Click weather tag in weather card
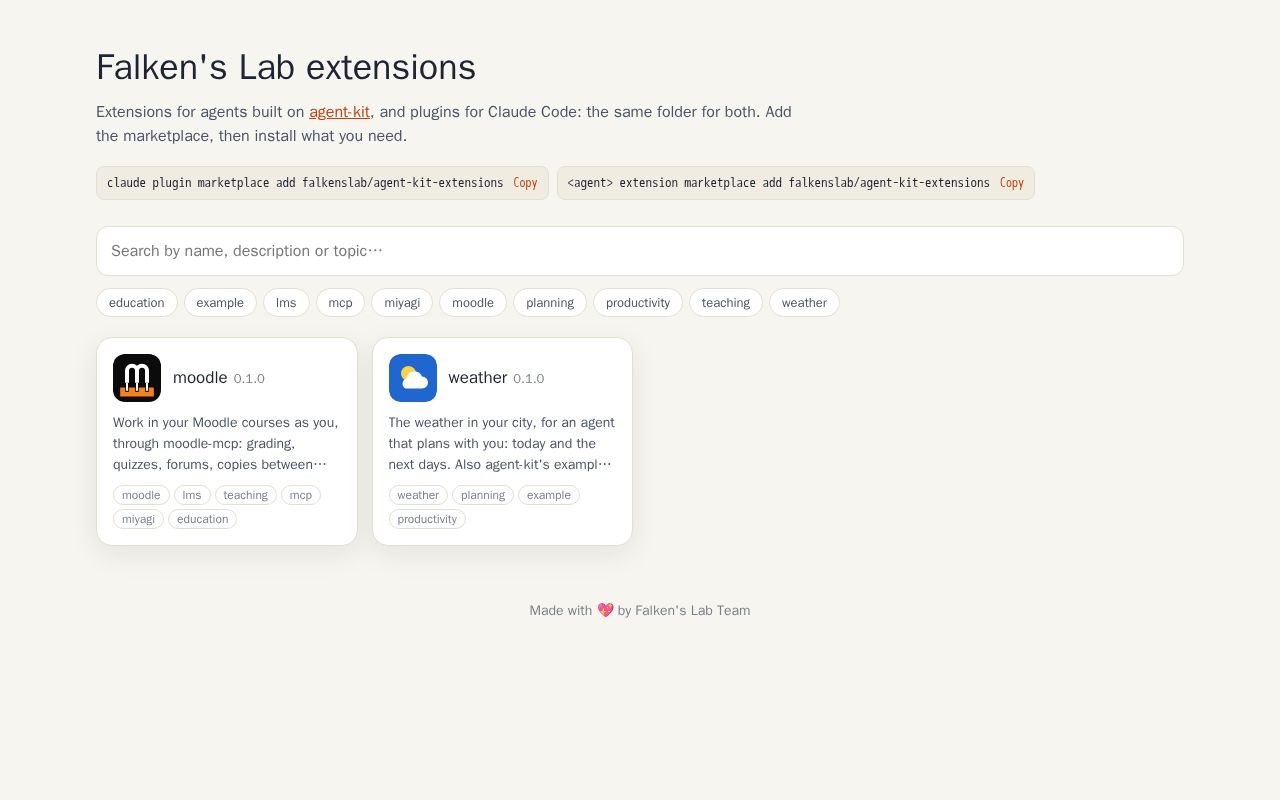Image resolution: width=1280 pixels, height=800 pixels. 418,495
